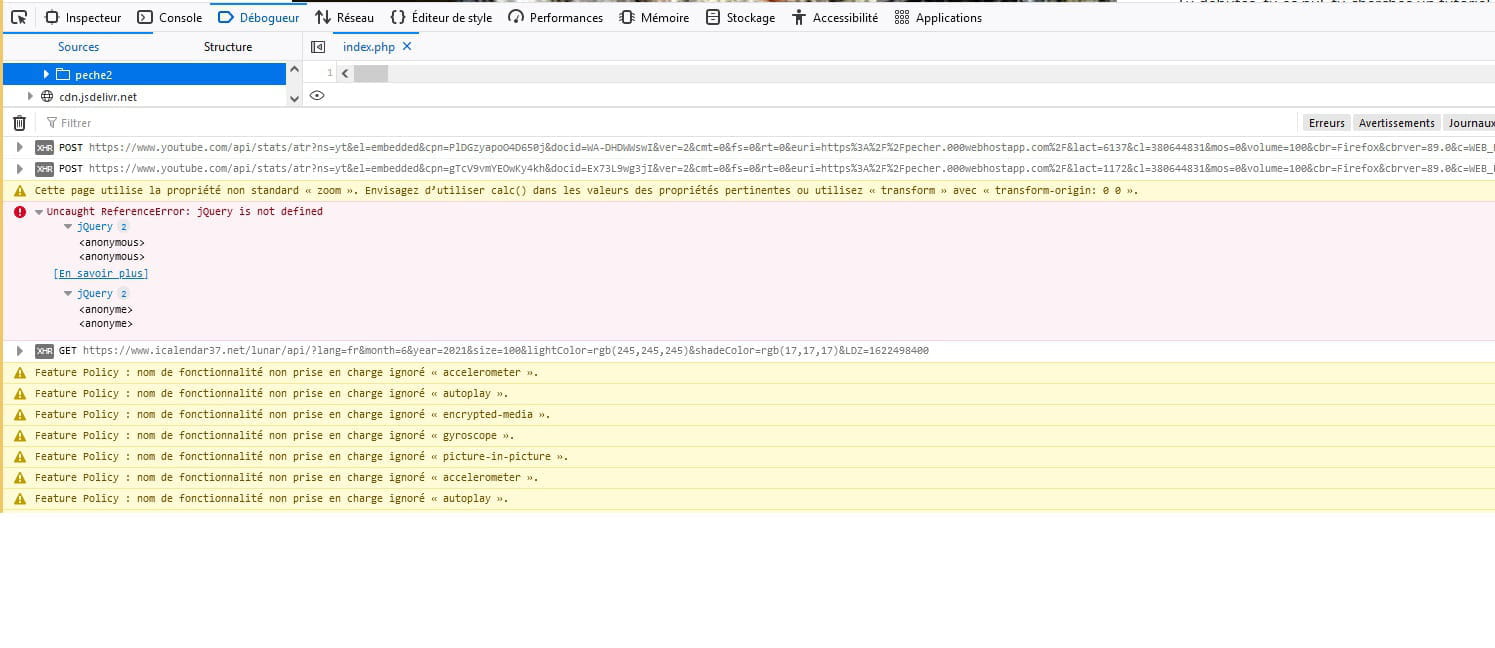Open the Mémoire panel icon

coord(625,17)
